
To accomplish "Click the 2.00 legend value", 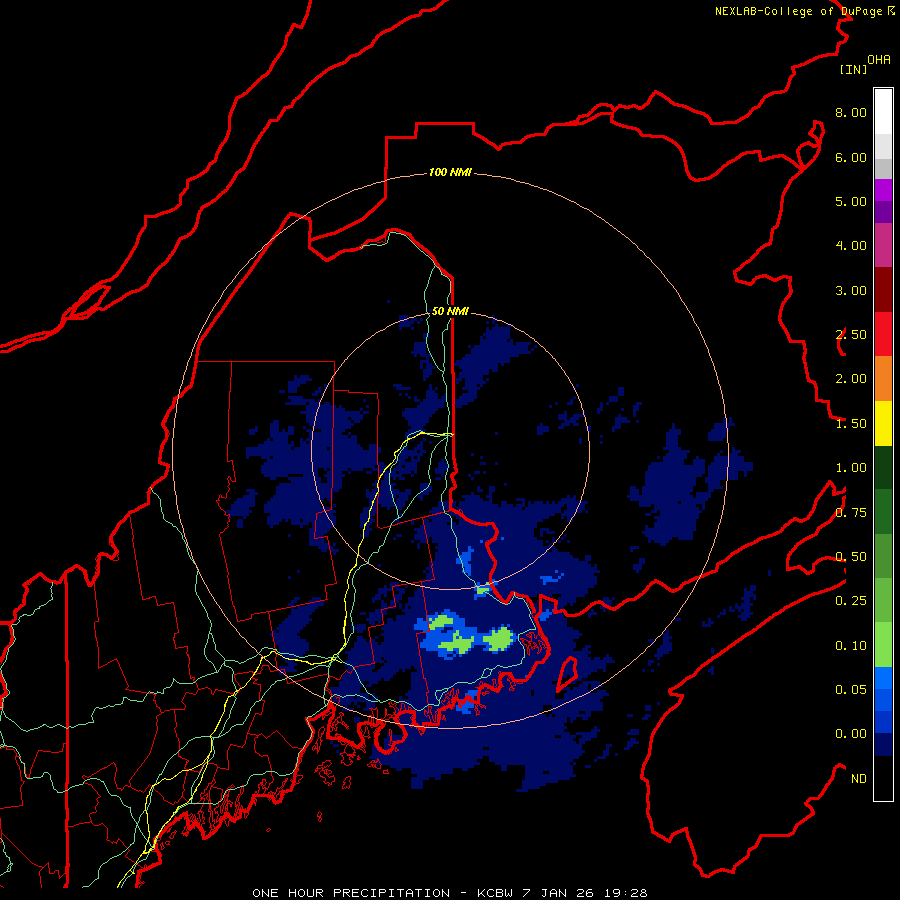I will click(x=851, y=379).
